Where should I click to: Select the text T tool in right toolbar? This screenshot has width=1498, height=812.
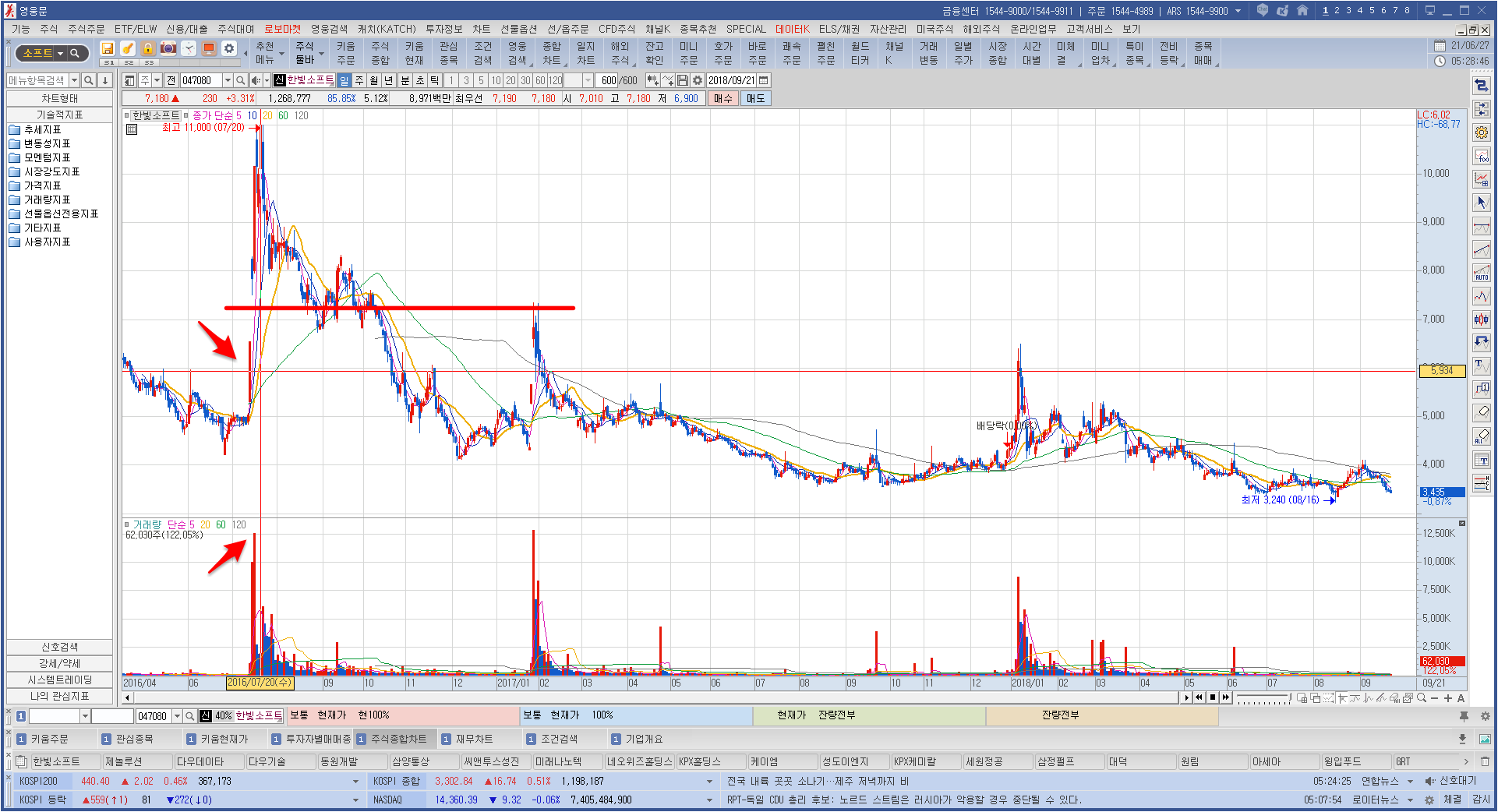pos(1482,366)
